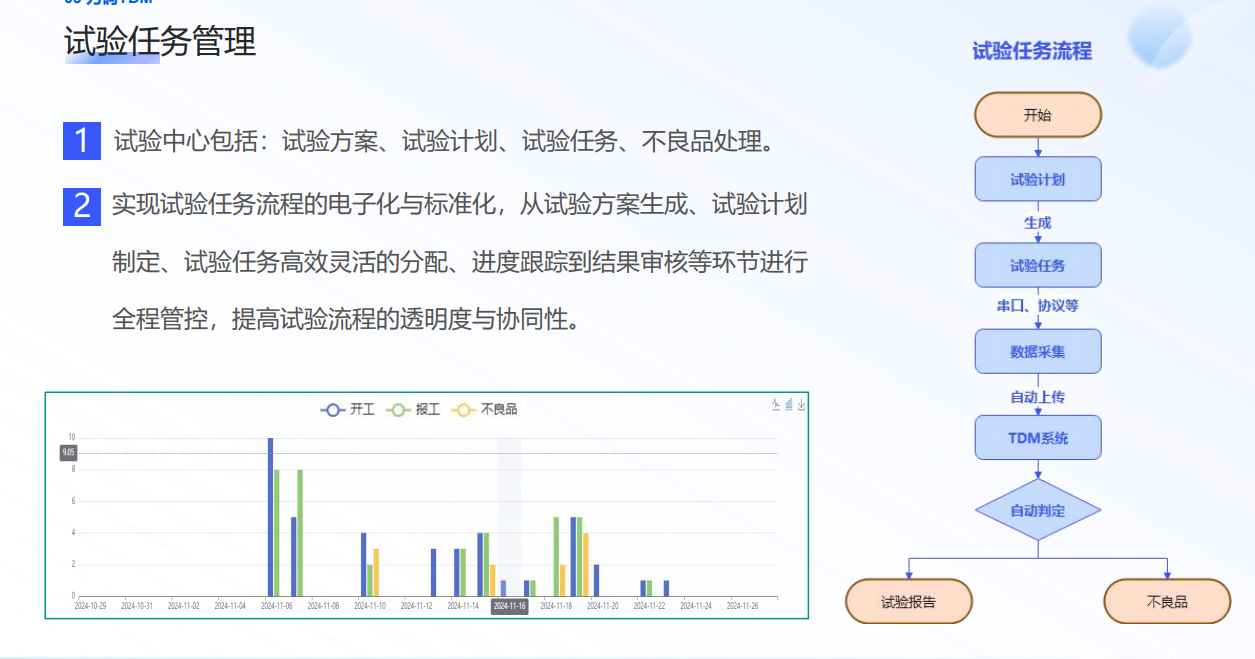Click the 2024-10-29 x-axis date
Viewport: 1255px width, 659px height.
point(91,606)
